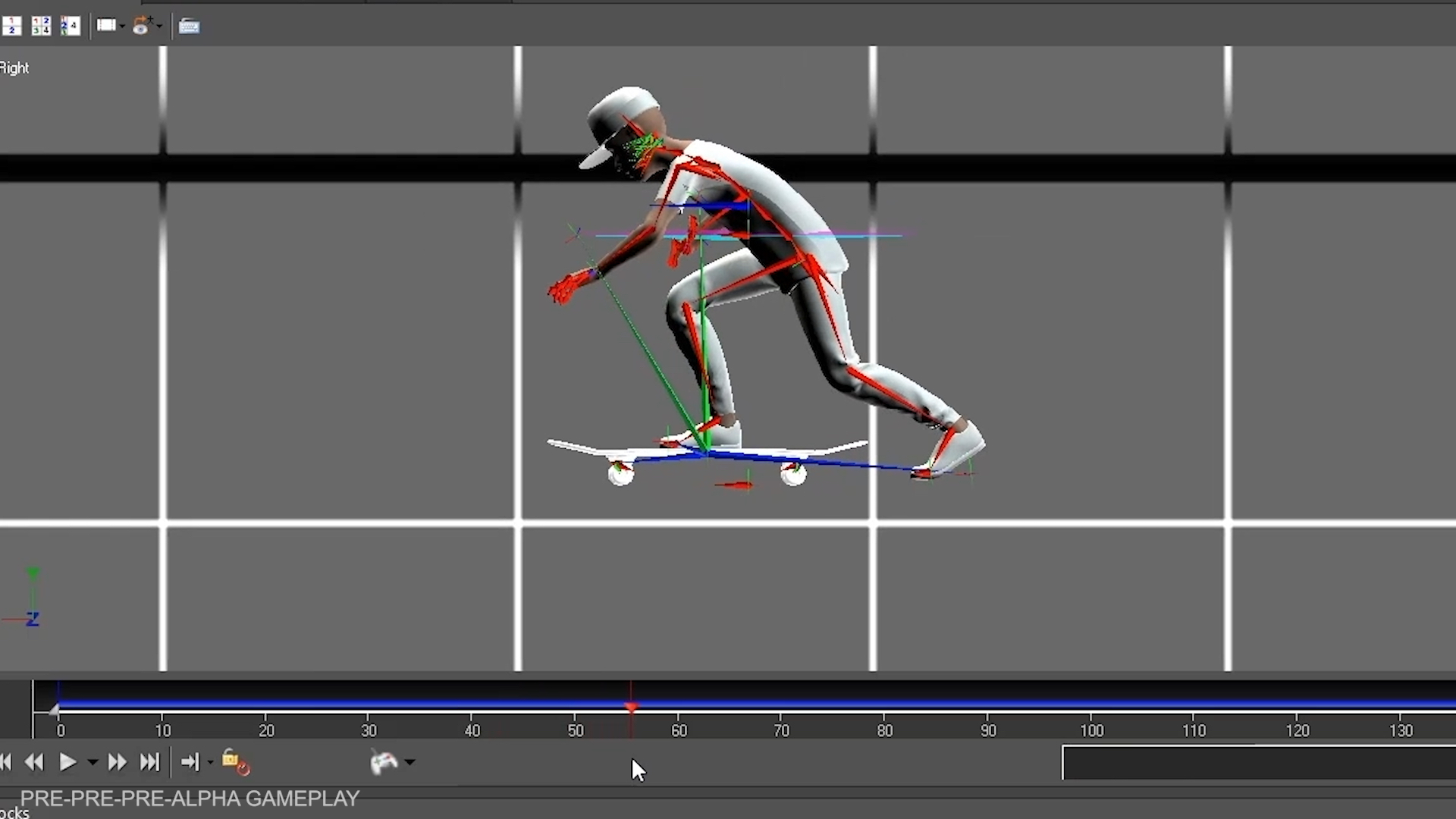Click the empty input field at bottom right
Screen dimensions: 1456x819
click(1259, 763)
